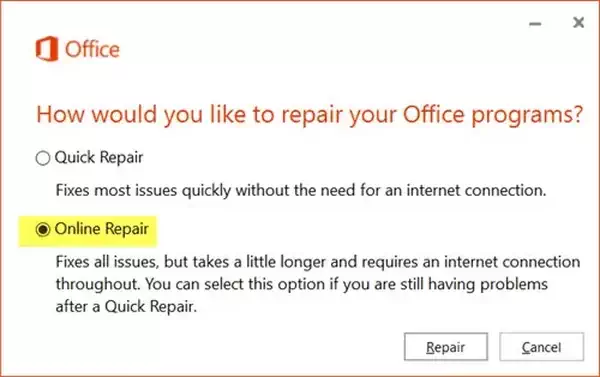Close the Office repair dialog
Image resolution: width=600 pixels, height=377 pixels.
pos(578,23)
